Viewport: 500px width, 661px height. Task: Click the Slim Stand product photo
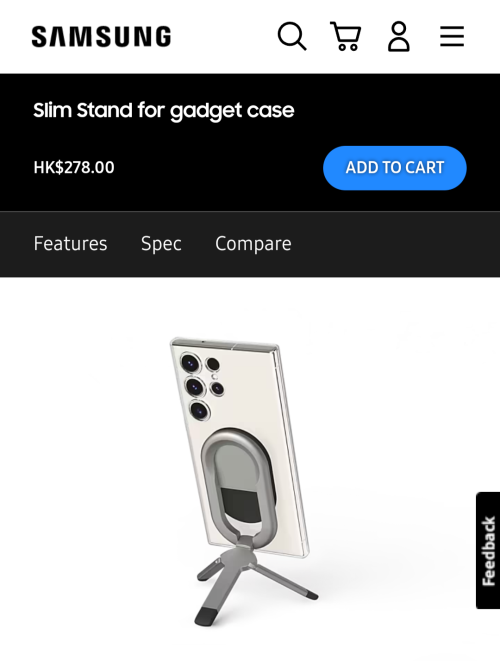[245, 481]
